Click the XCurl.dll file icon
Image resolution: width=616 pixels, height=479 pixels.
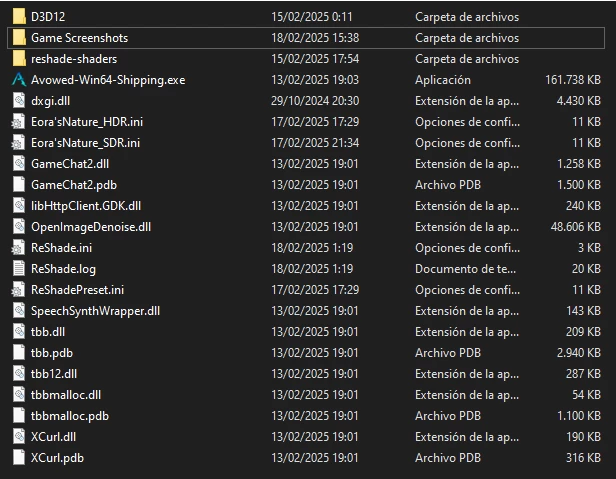coord(19,437)
